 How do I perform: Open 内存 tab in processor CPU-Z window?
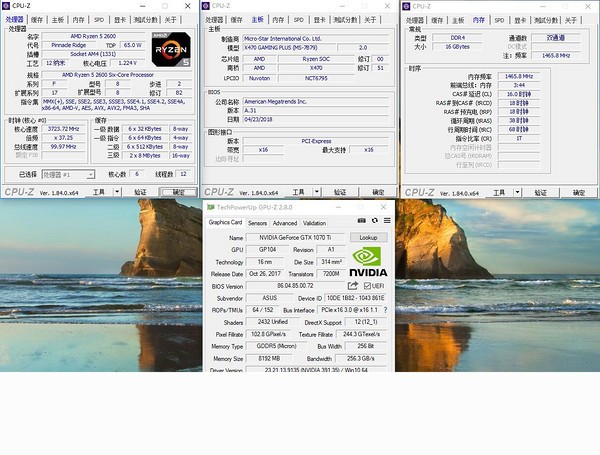tap(78, 20)
